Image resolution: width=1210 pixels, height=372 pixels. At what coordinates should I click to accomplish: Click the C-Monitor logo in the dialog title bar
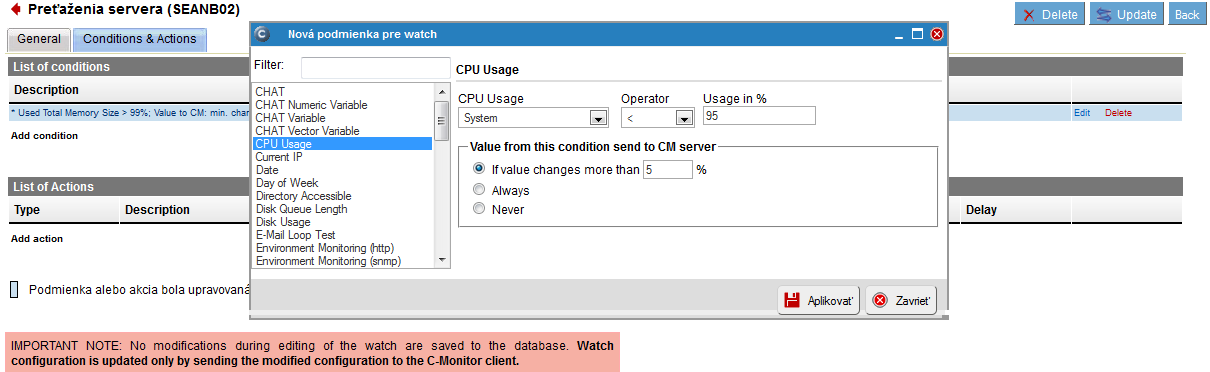[262, 34]
